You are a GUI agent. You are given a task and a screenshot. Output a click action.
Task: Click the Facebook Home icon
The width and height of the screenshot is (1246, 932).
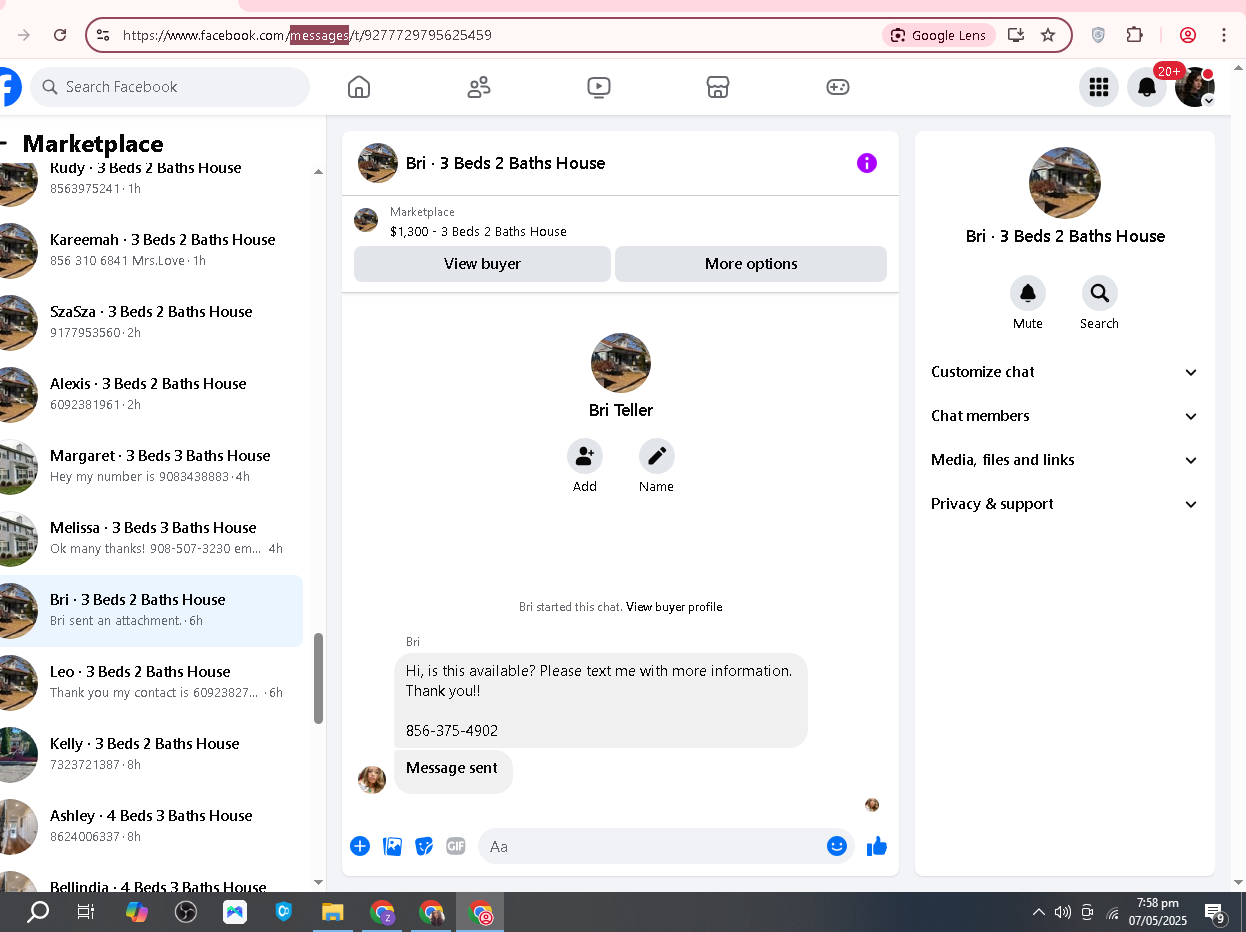pyautogui.click(x=359, y=87)
